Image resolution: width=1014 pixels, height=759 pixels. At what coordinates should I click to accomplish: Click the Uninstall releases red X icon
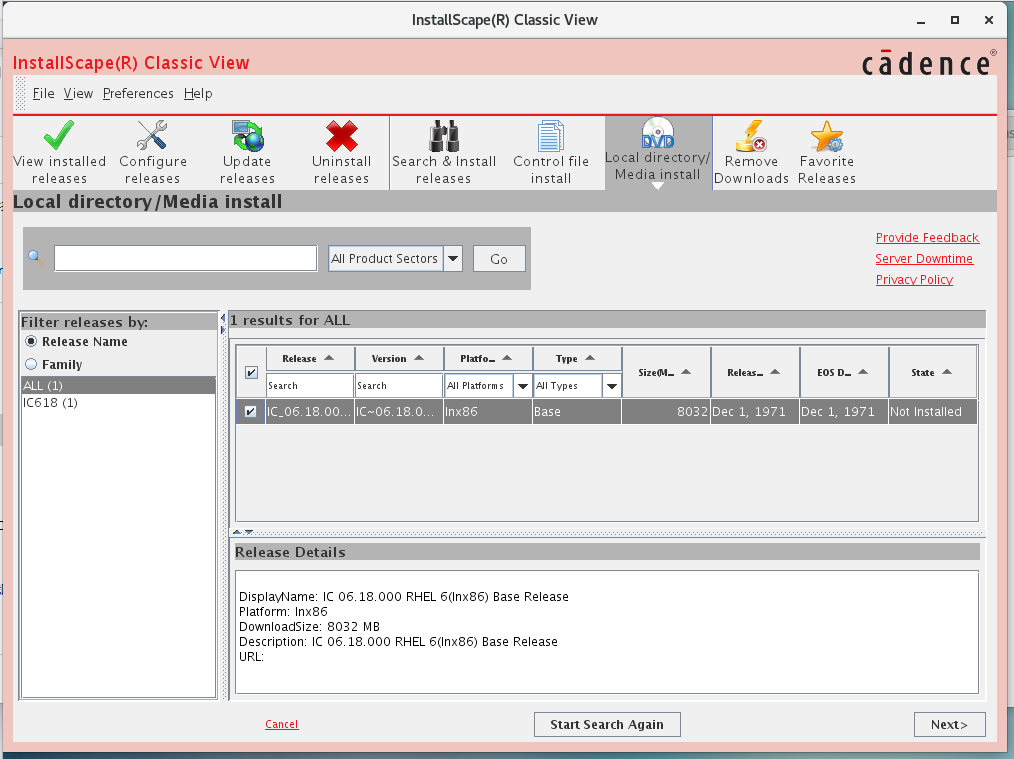click(x=341, y=136)
